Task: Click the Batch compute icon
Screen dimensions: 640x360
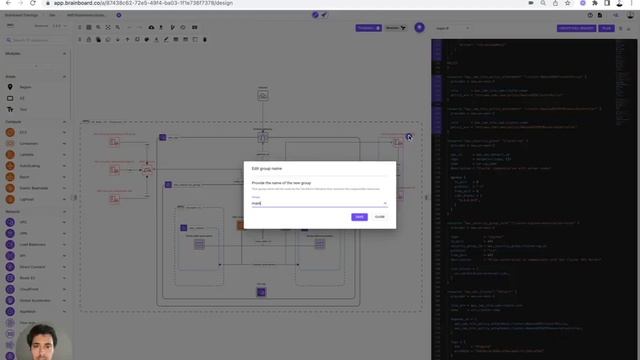Action: (x=10, y=177)
